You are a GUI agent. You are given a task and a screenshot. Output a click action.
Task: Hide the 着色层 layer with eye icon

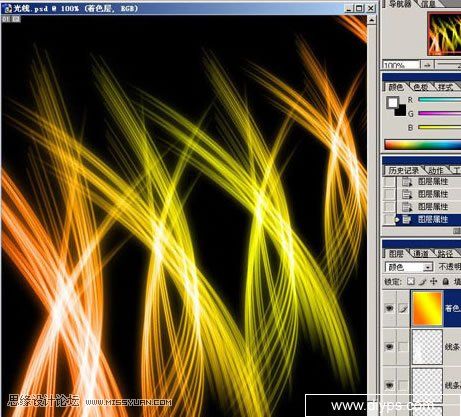point(389,308)
